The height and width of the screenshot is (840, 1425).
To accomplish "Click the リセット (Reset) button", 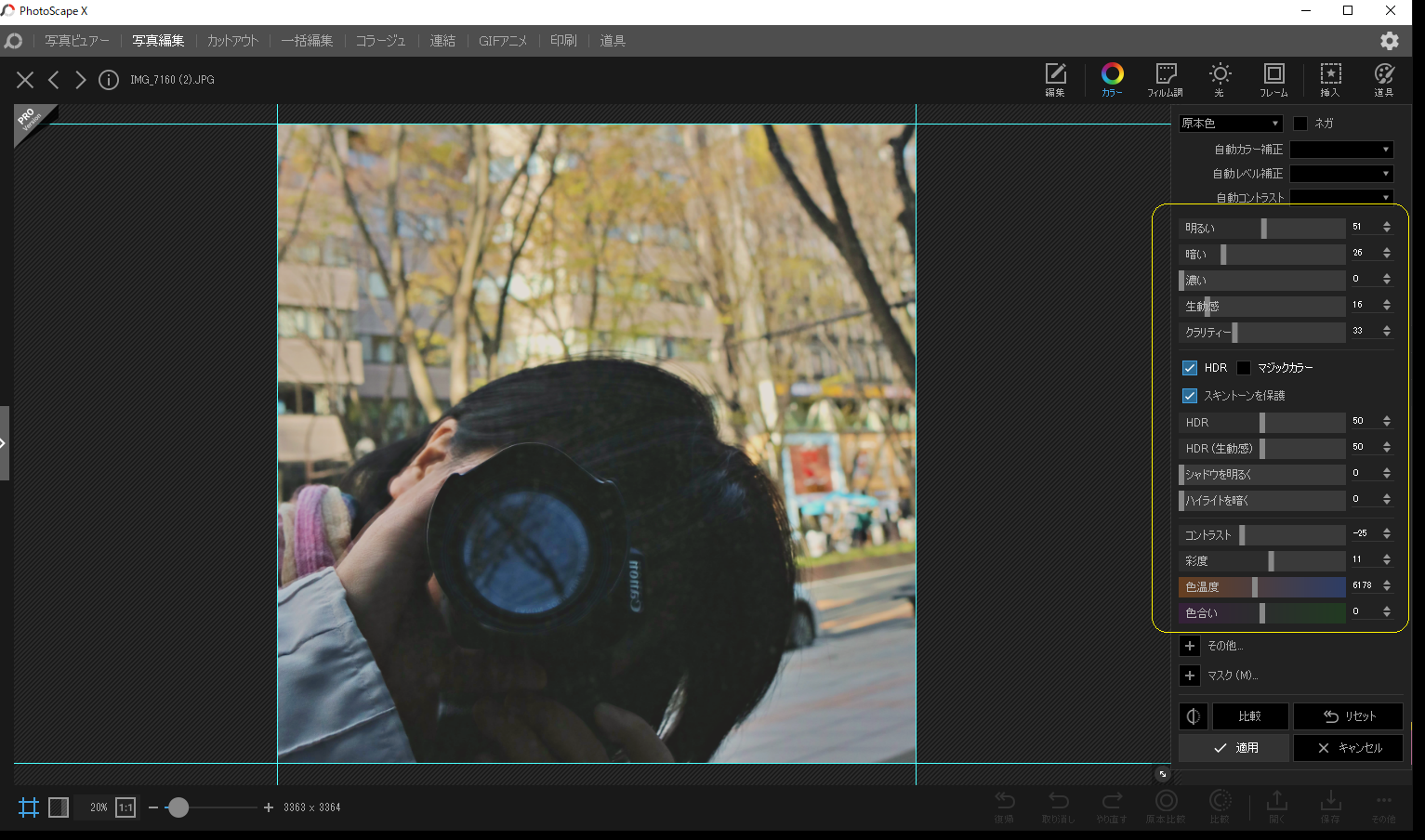I will click(x=1348, y=715).
